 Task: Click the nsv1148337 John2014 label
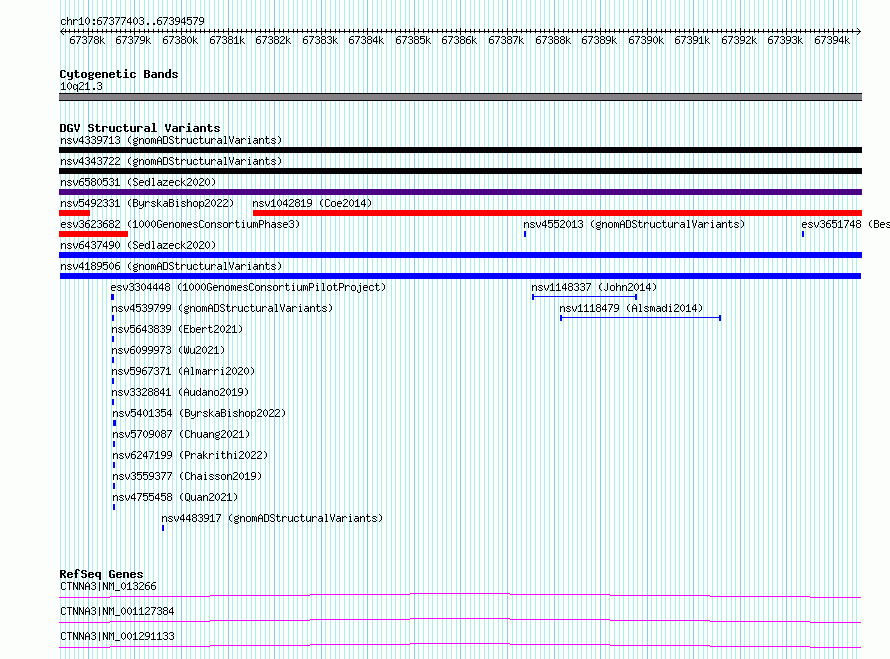[594, 287]
